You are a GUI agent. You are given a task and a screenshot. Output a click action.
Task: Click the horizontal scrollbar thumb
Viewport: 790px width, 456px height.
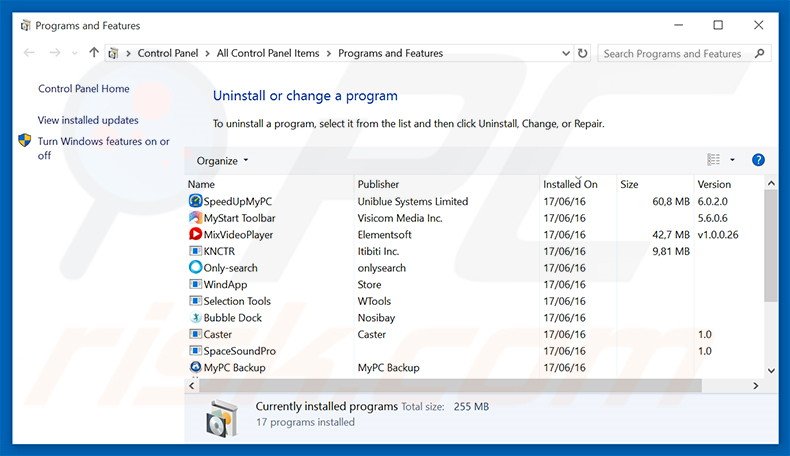coord(450,385)
